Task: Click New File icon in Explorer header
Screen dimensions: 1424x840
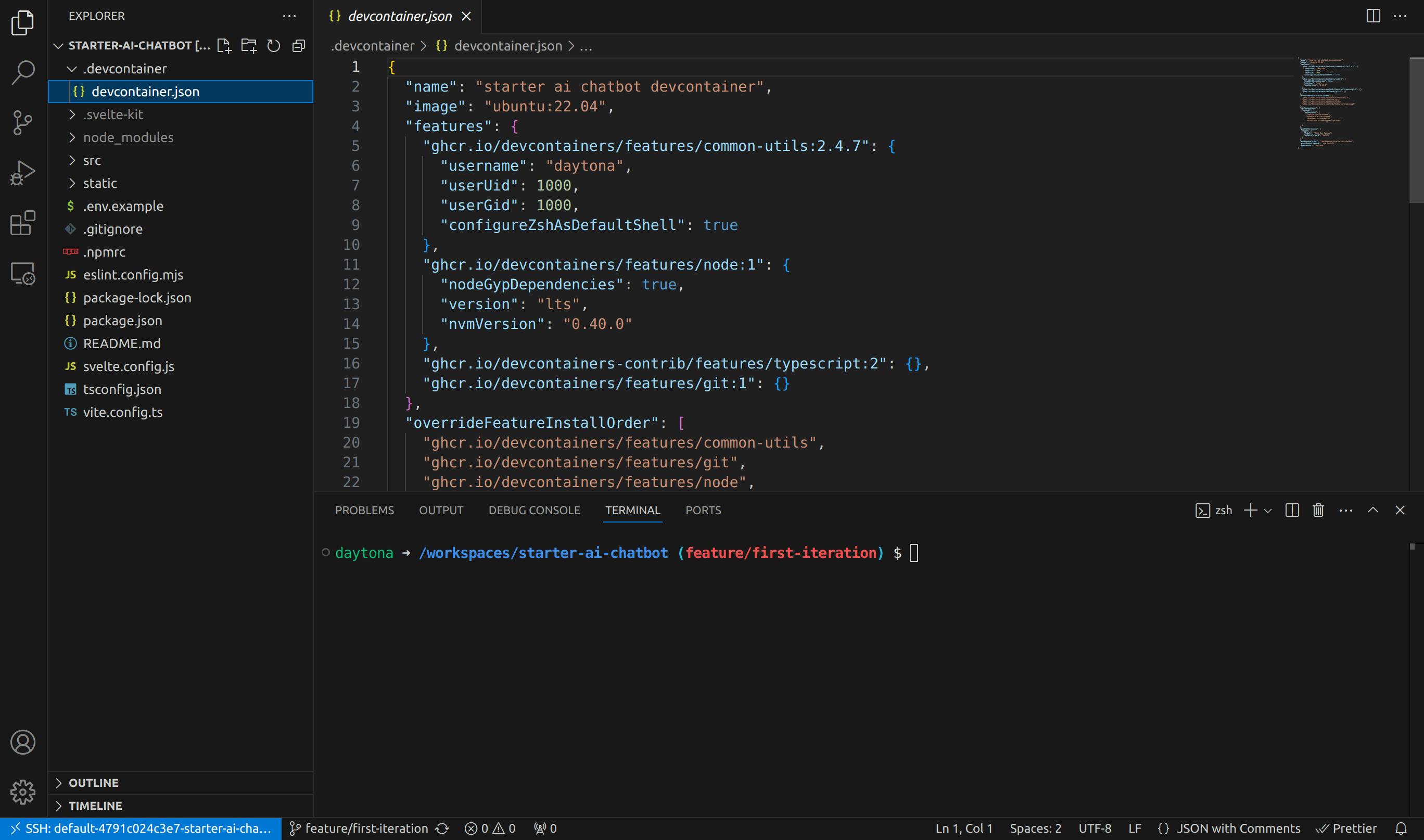Action: [224, 46]
